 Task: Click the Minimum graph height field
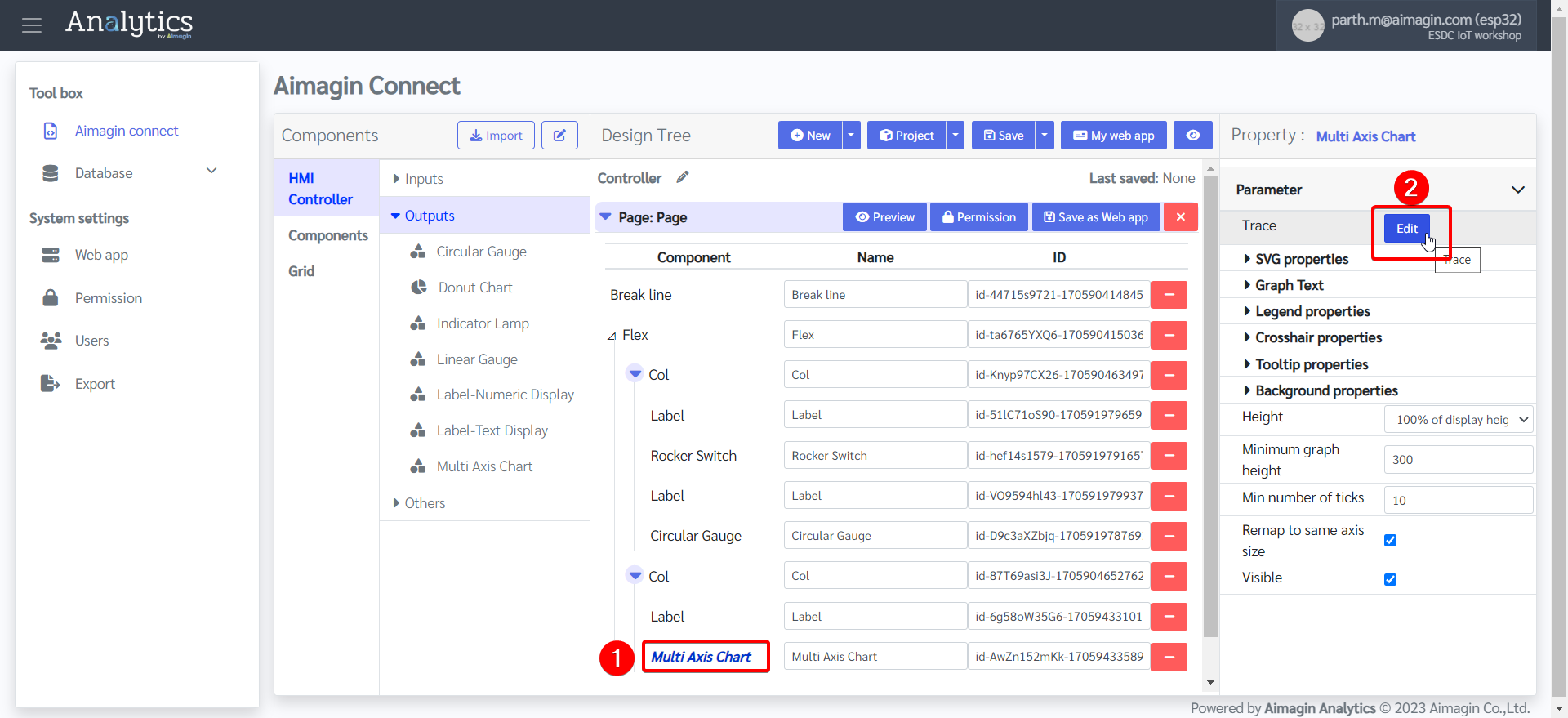1459,460
